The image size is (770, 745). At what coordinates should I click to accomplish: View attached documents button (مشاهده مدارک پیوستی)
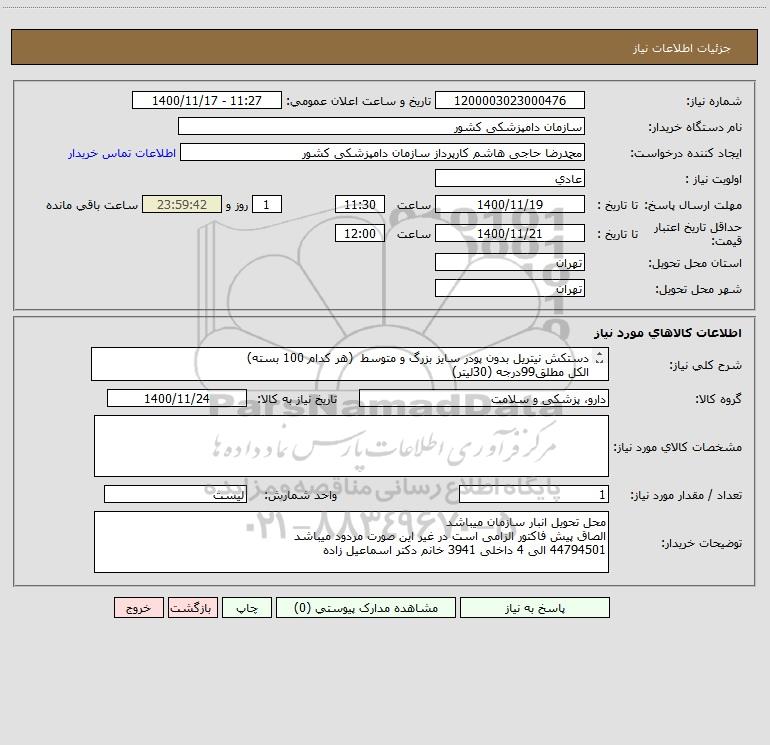click(x=366, y=608)
